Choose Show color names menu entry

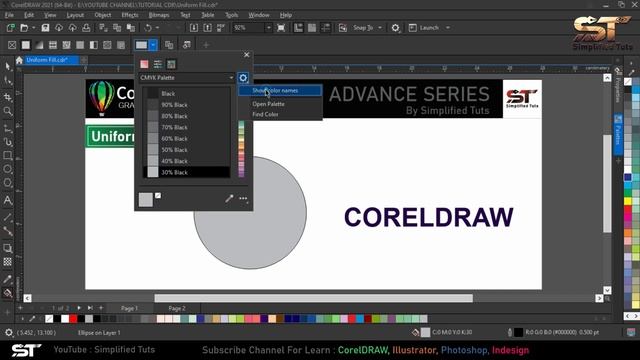280,91
